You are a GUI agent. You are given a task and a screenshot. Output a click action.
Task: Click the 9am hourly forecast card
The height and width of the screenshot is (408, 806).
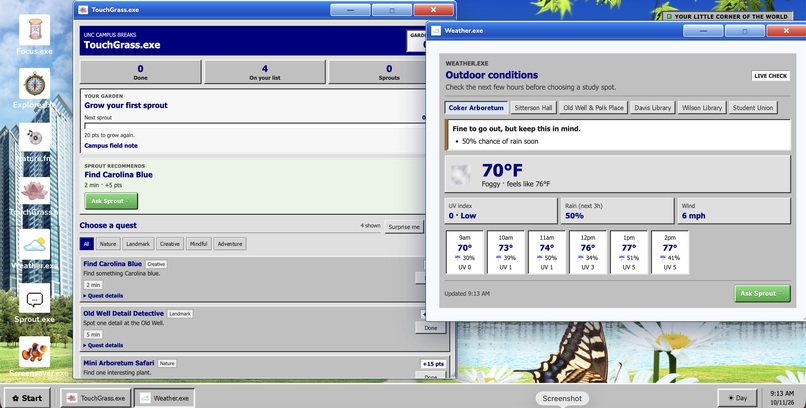465,252
